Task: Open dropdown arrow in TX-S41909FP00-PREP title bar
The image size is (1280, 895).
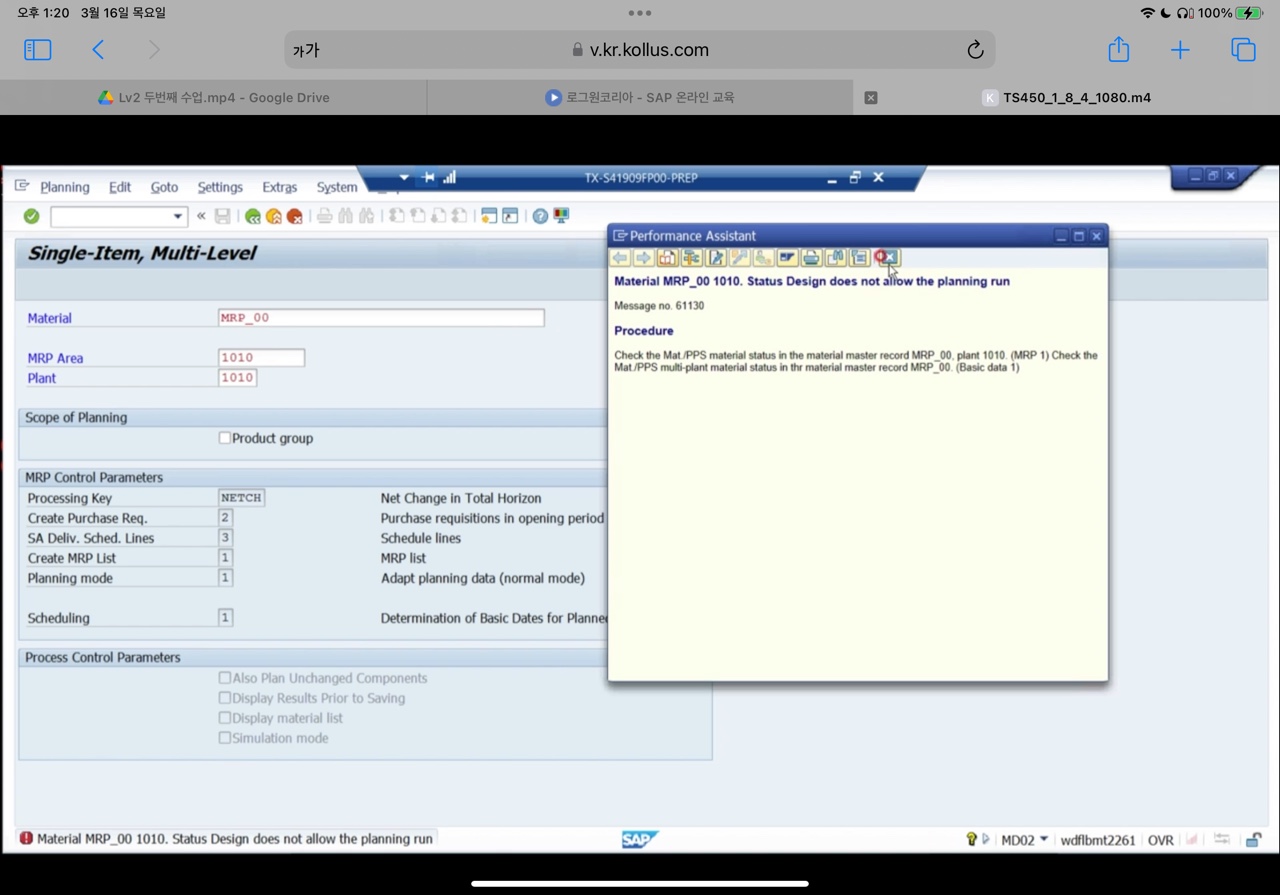Action: coord(404,177)
